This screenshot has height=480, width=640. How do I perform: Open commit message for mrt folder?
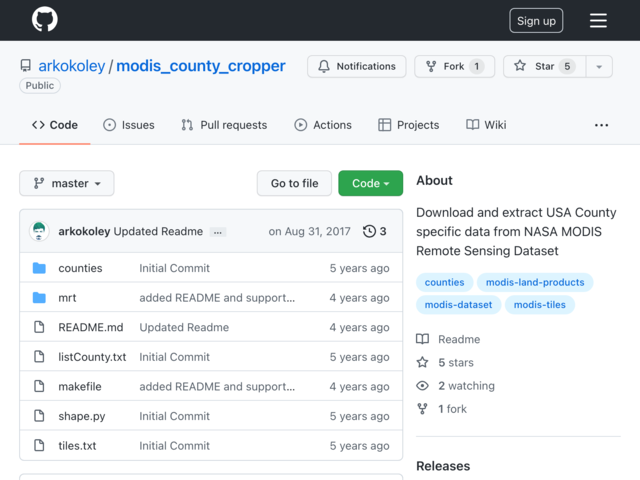click(x=217, y=298)
